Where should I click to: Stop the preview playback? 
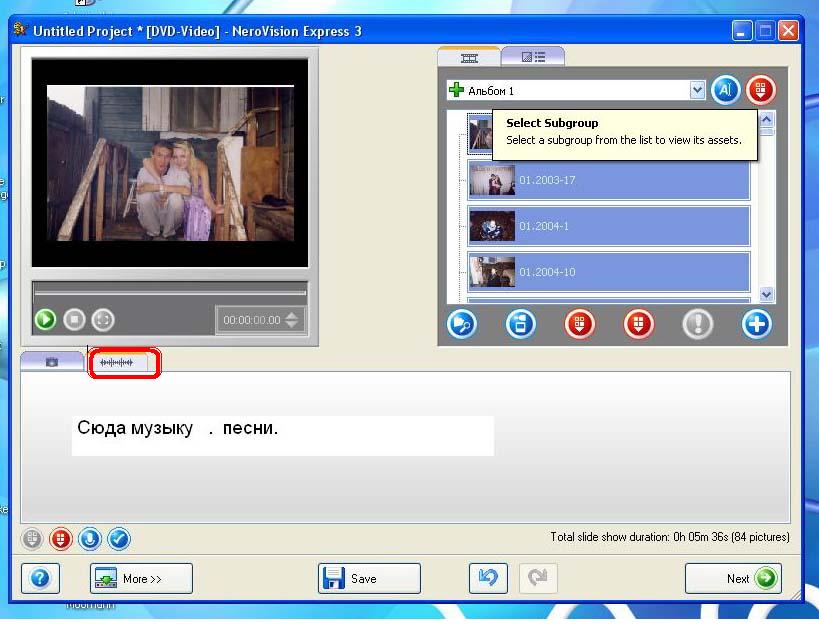pos(74,319)
